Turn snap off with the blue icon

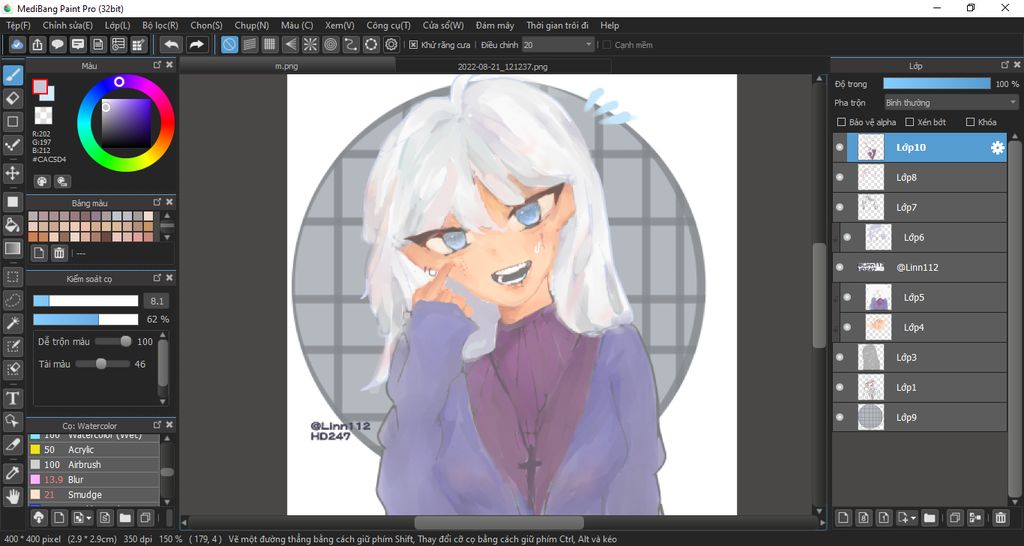(229, 44)
